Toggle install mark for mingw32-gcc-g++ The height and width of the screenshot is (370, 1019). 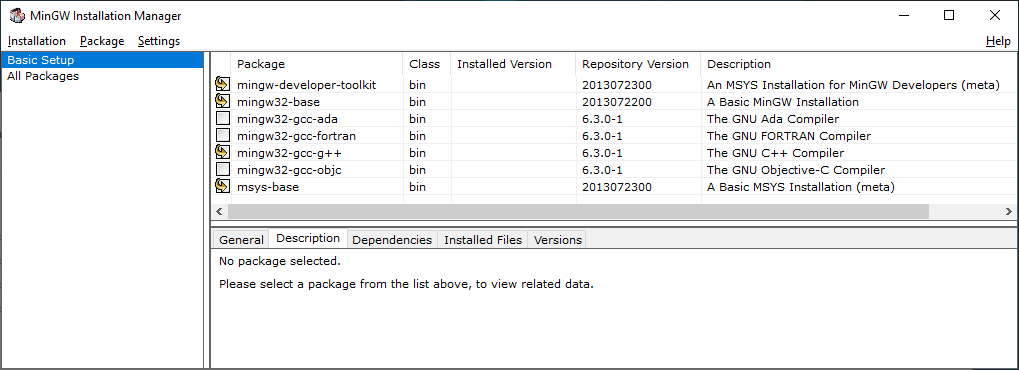click(x=222, y=152)
